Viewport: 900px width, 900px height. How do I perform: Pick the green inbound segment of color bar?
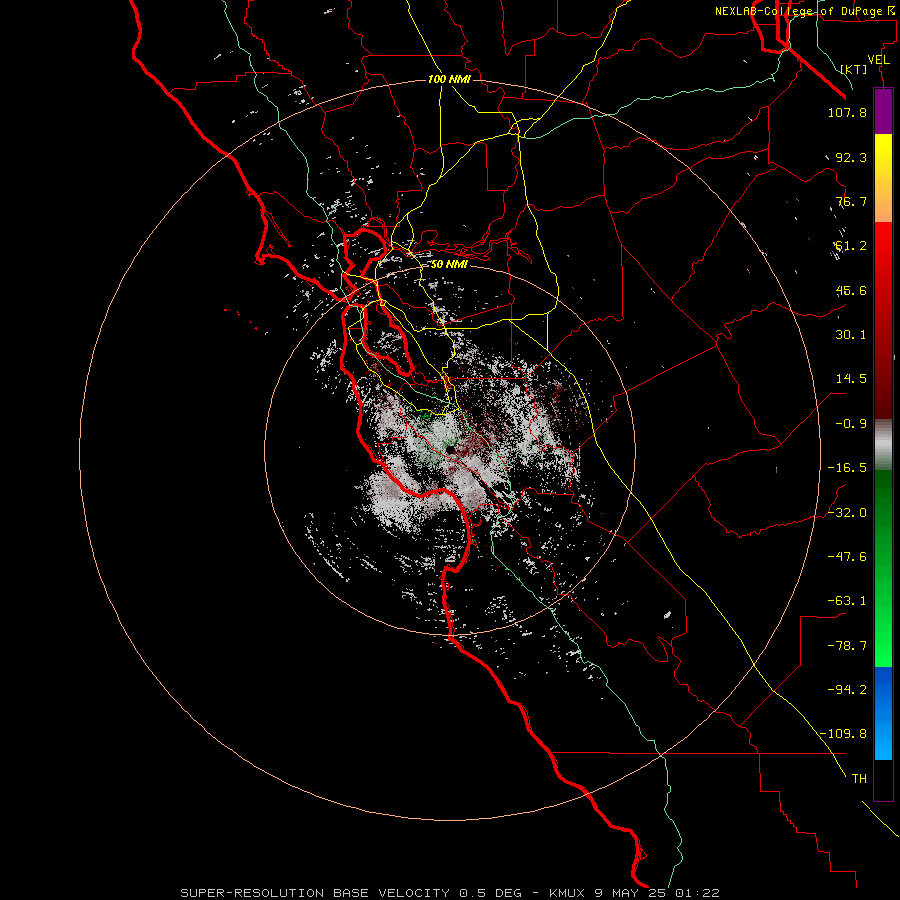point(883,568)
